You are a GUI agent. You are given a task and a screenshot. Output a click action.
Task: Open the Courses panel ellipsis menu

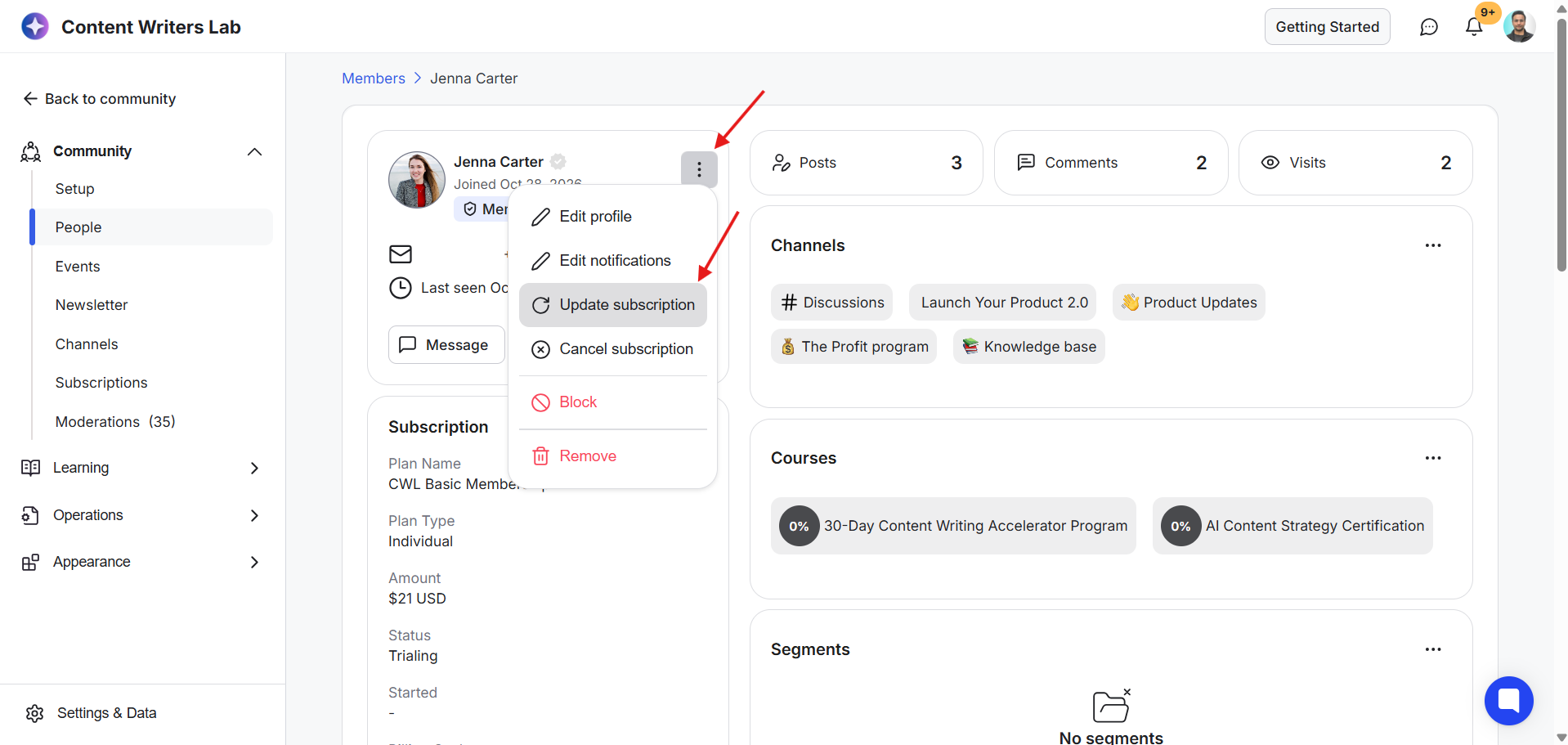pos(1432,458)
